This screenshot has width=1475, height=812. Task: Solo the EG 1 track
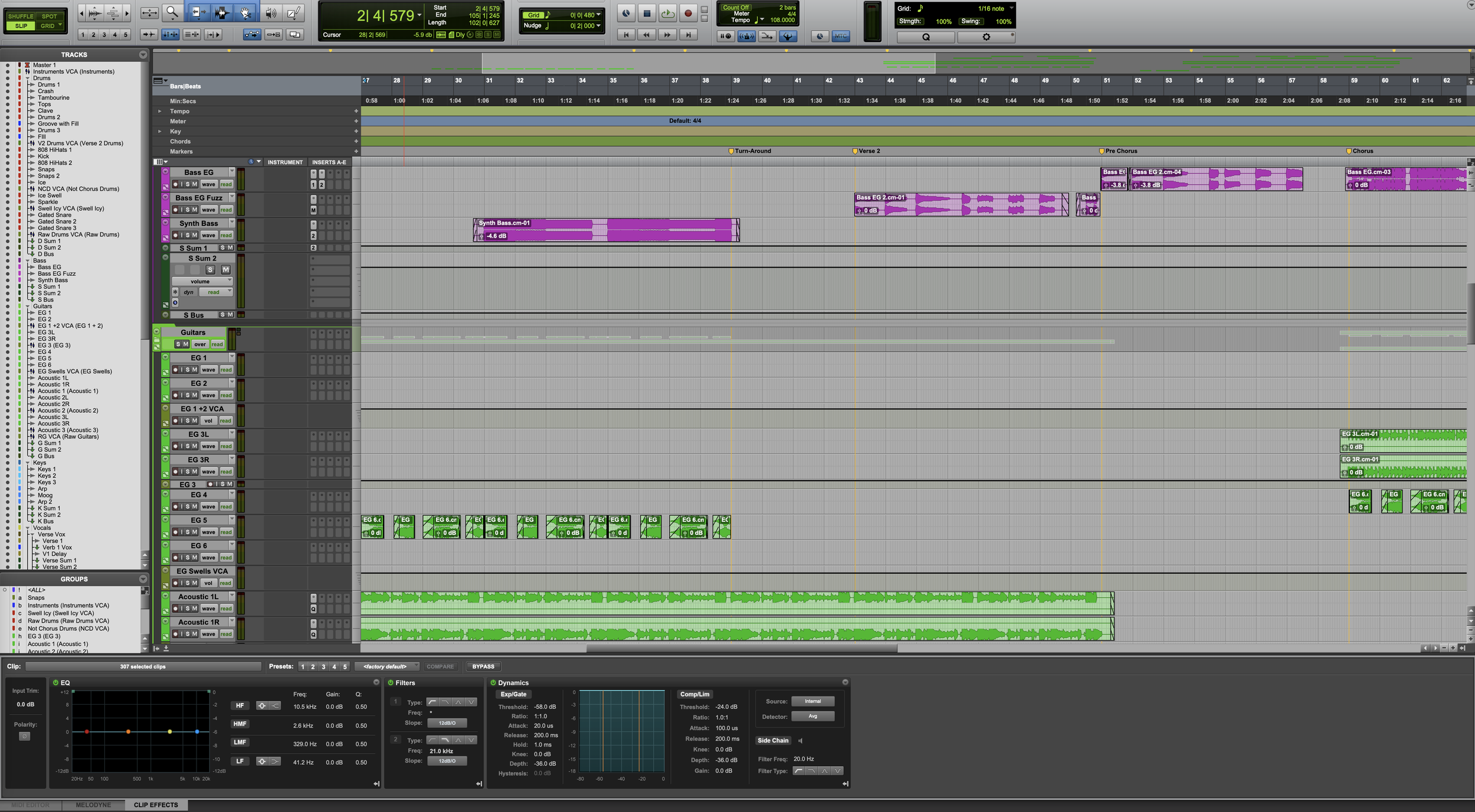click(x=188, y=370)
